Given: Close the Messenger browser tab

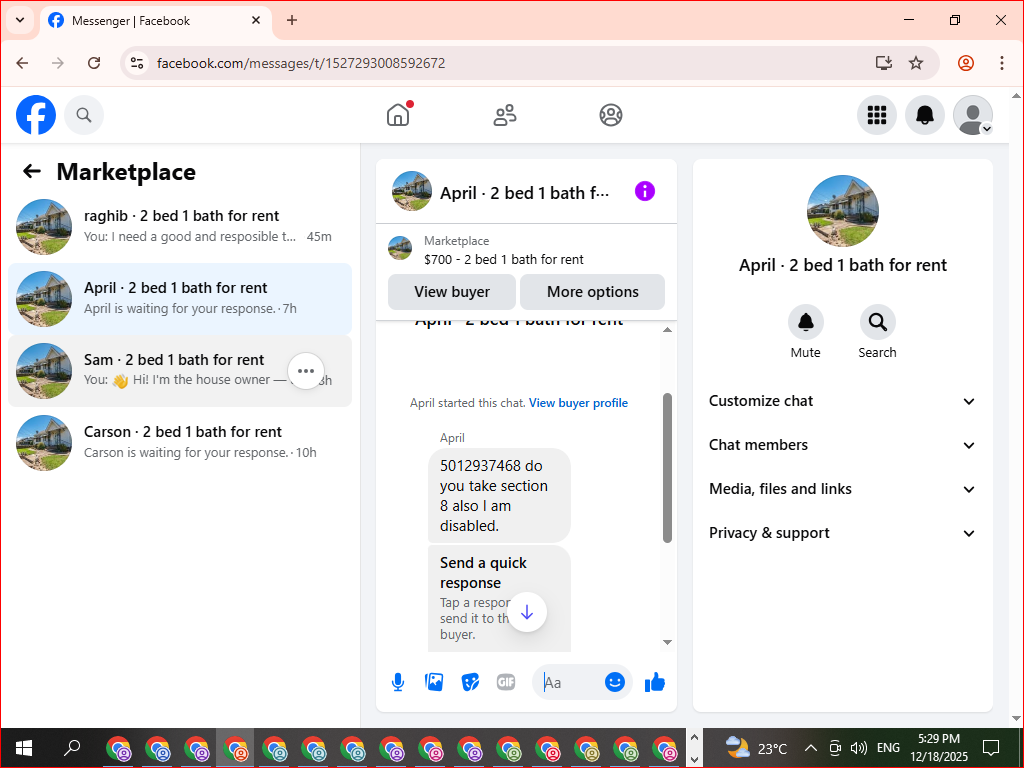Looking at the screenshot, I should [256, 20].
